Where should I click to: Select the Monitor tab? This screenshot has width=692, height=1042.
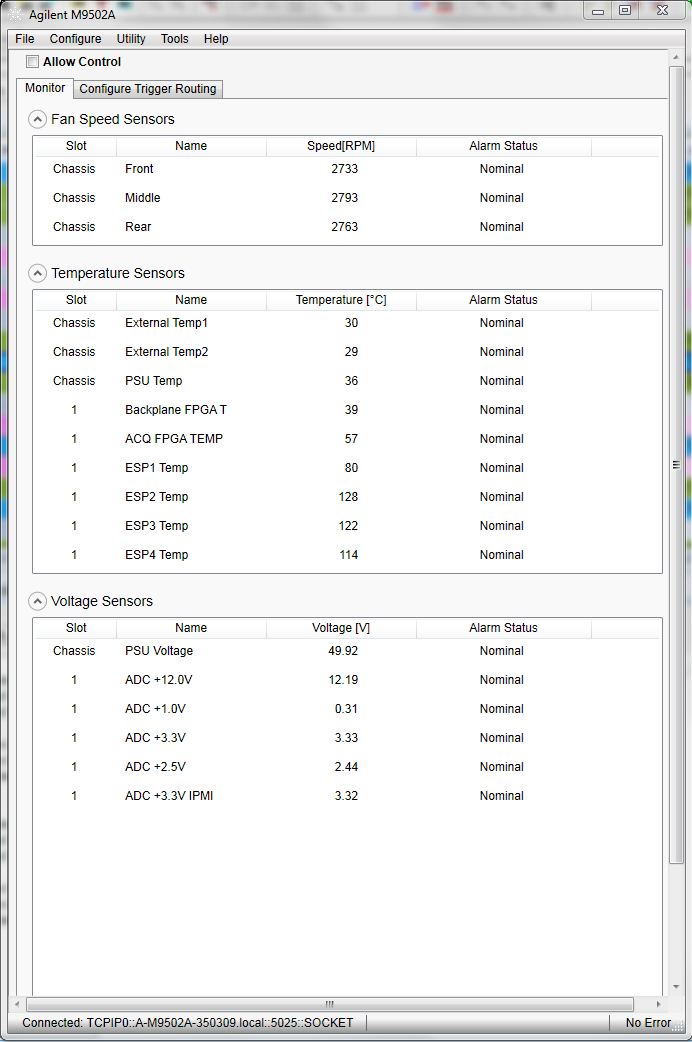point(45,88)
